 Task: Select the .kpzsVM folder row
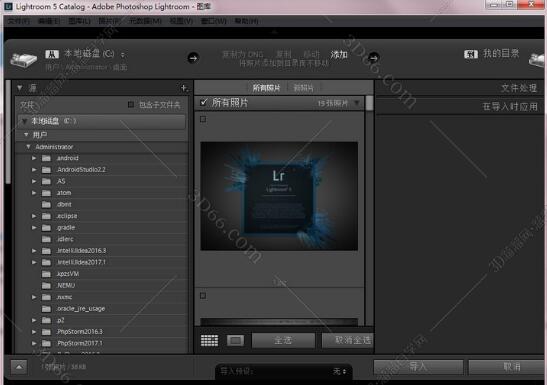tap(102, 274)
